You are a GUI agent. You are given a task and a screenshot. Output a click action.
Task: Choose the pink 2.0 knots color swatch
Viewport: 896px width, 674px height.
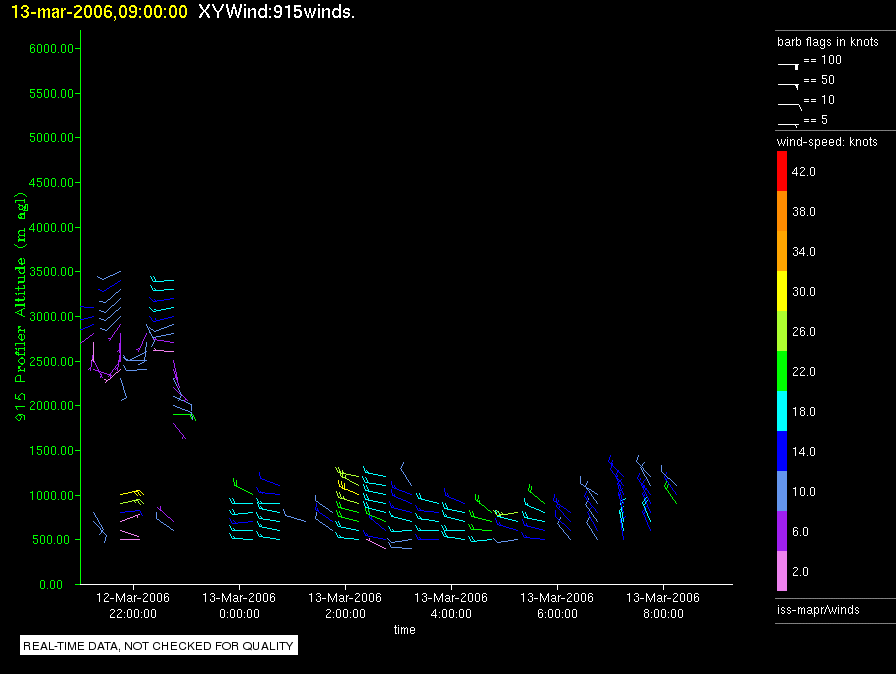pyautogui.click(x=783, y=572)
